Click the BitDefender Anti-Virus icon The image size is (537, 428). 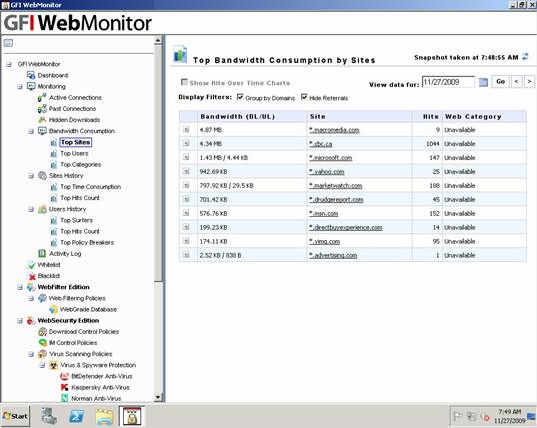pyautogui.click(x=64, y=376)
